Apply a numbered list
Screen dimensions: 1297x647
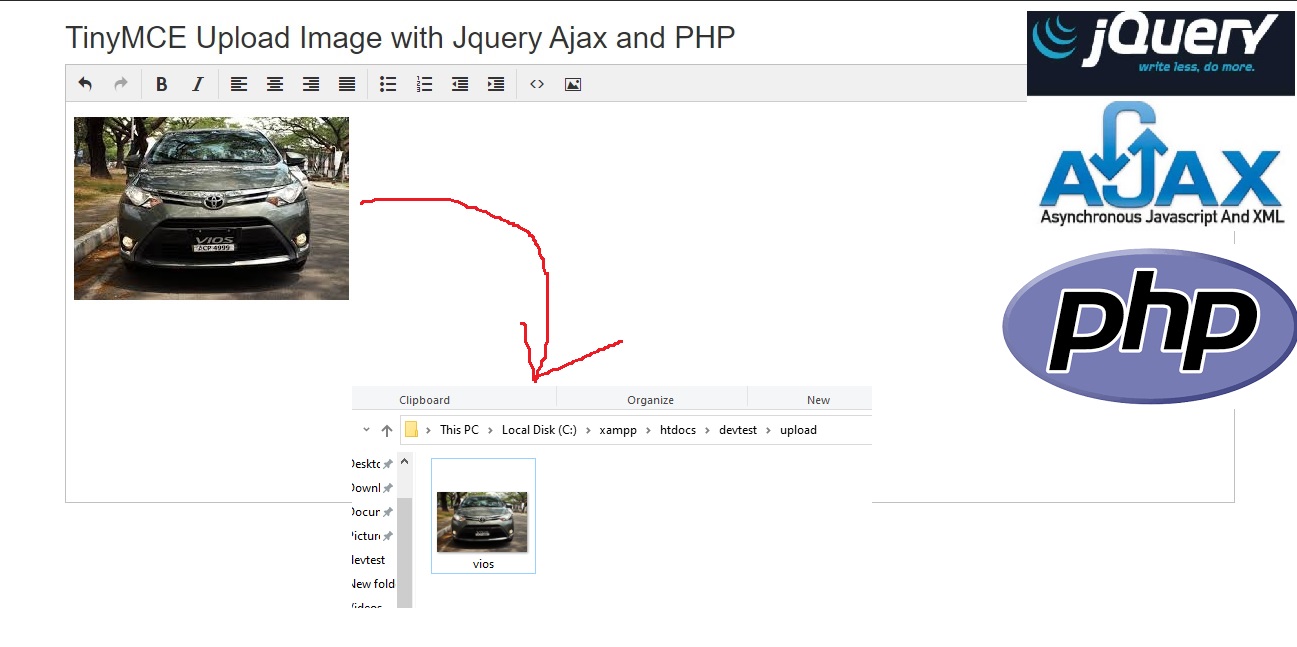424,84
